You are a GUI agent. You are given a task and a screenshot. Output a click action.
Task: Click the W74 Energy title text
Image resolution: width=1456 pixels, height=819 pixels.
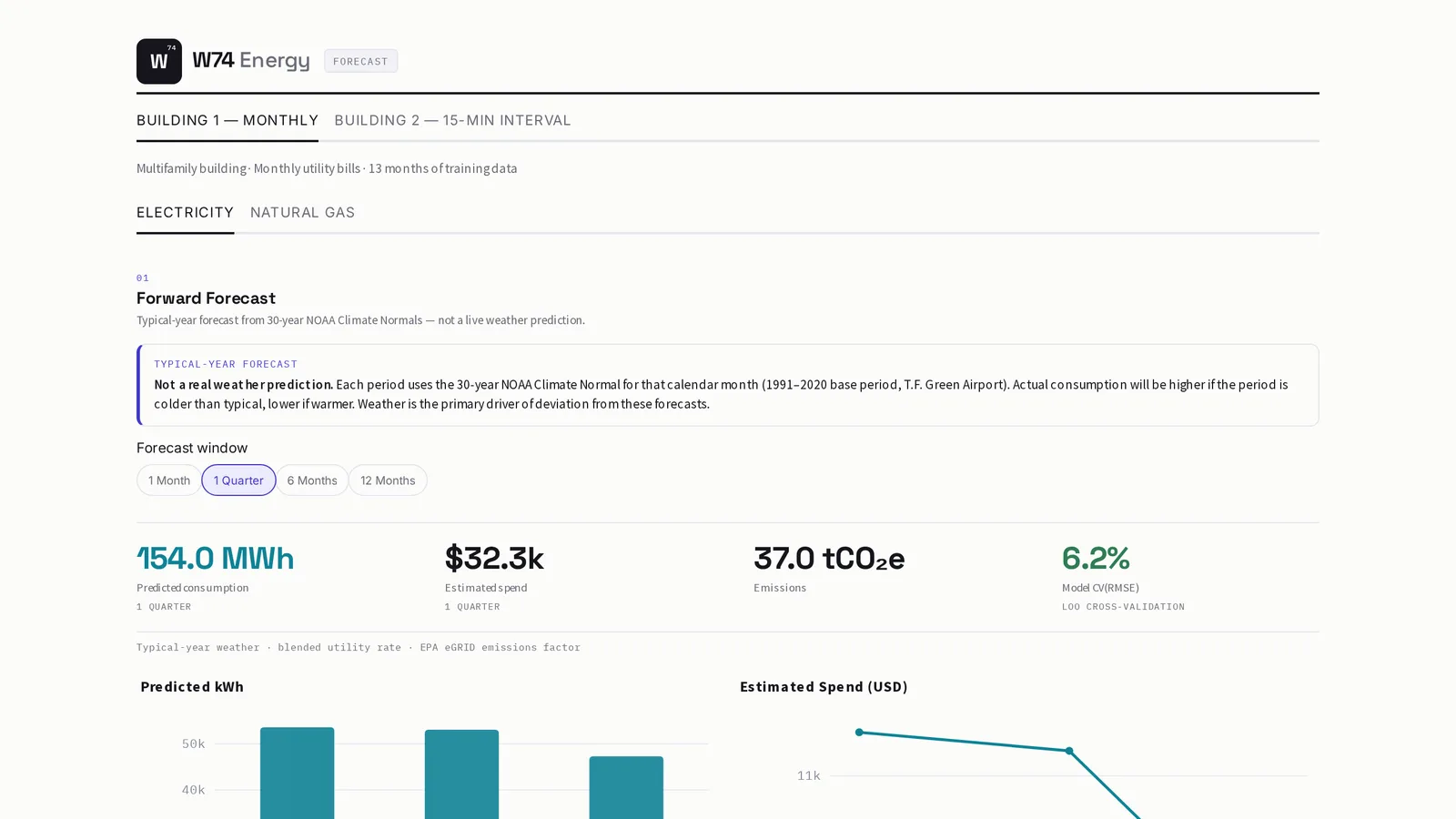tap(251, 61)
